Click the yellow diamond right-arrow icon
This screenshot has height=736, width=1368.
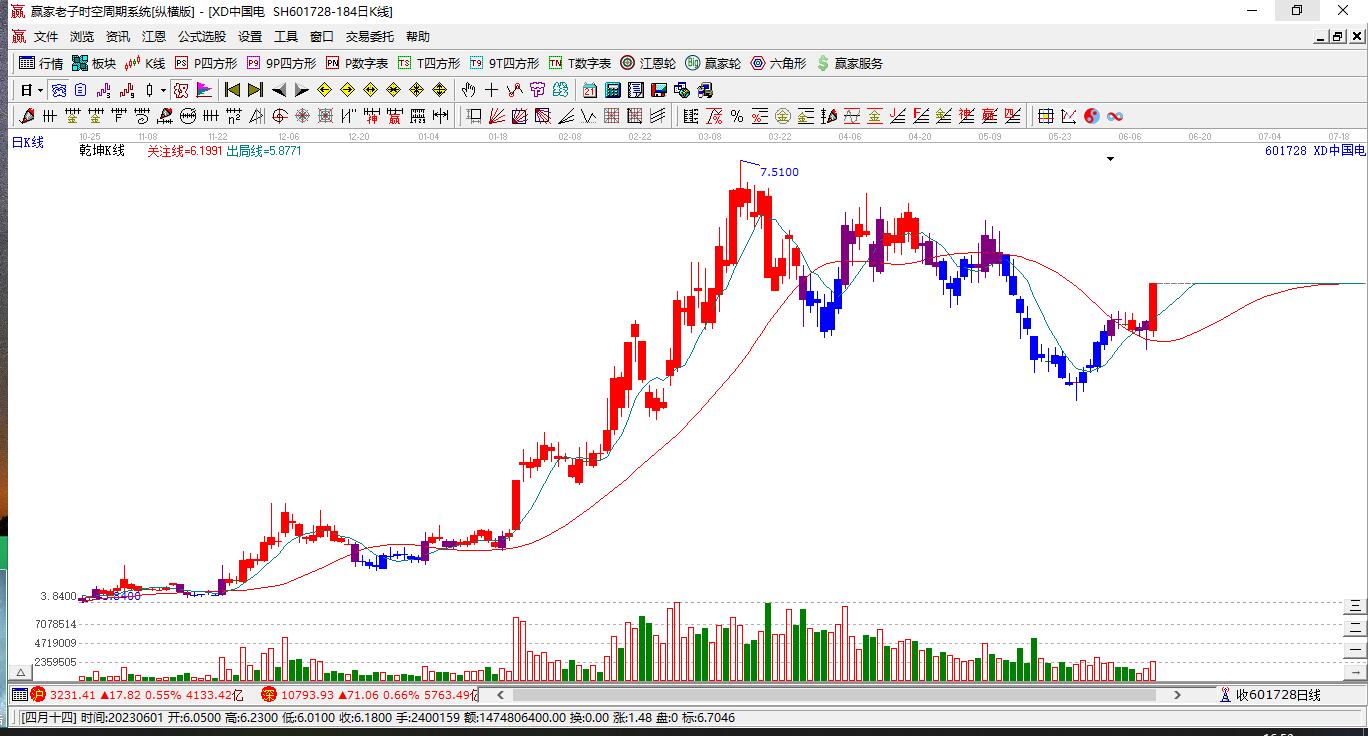click(x=347, y=90)
